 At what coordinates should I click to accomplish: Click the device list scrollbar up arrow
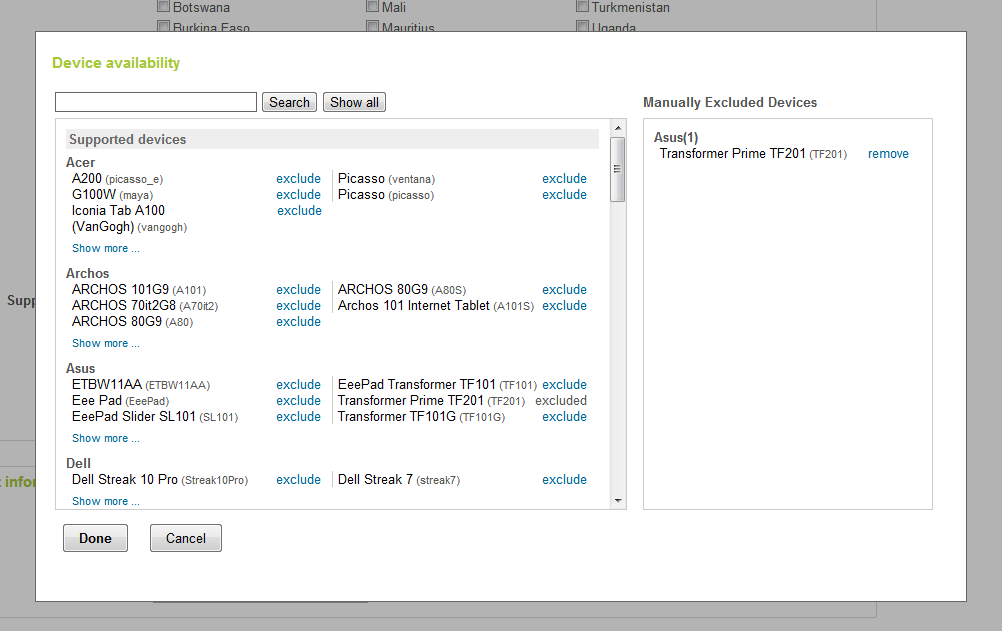(x=618, y=128)
